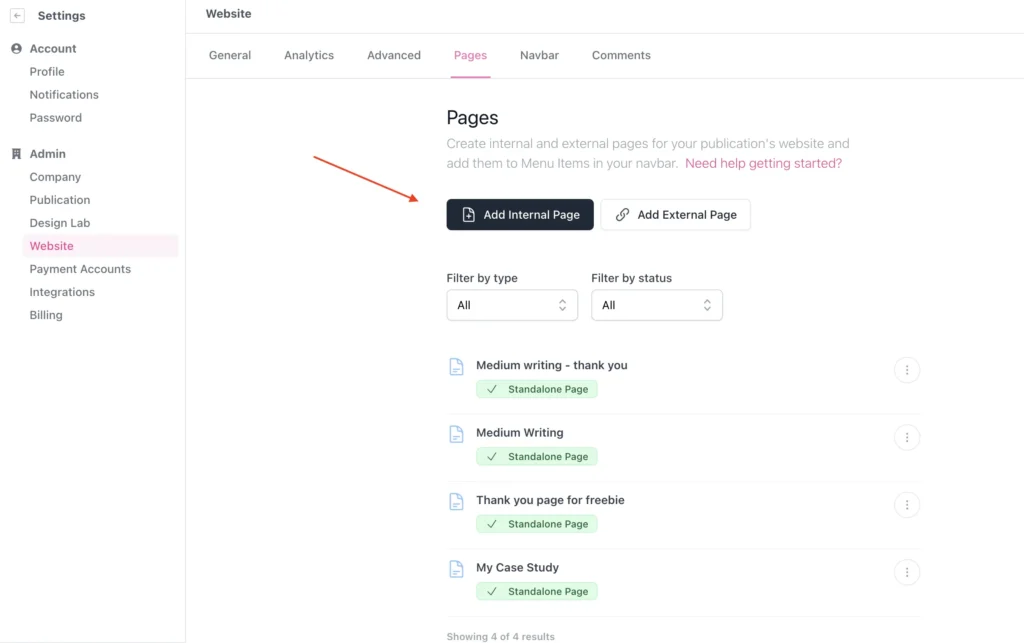The height and width of the screenshot is (643, 1024).
Task: Switch to the Analytics tab
Action: [308, 55]
